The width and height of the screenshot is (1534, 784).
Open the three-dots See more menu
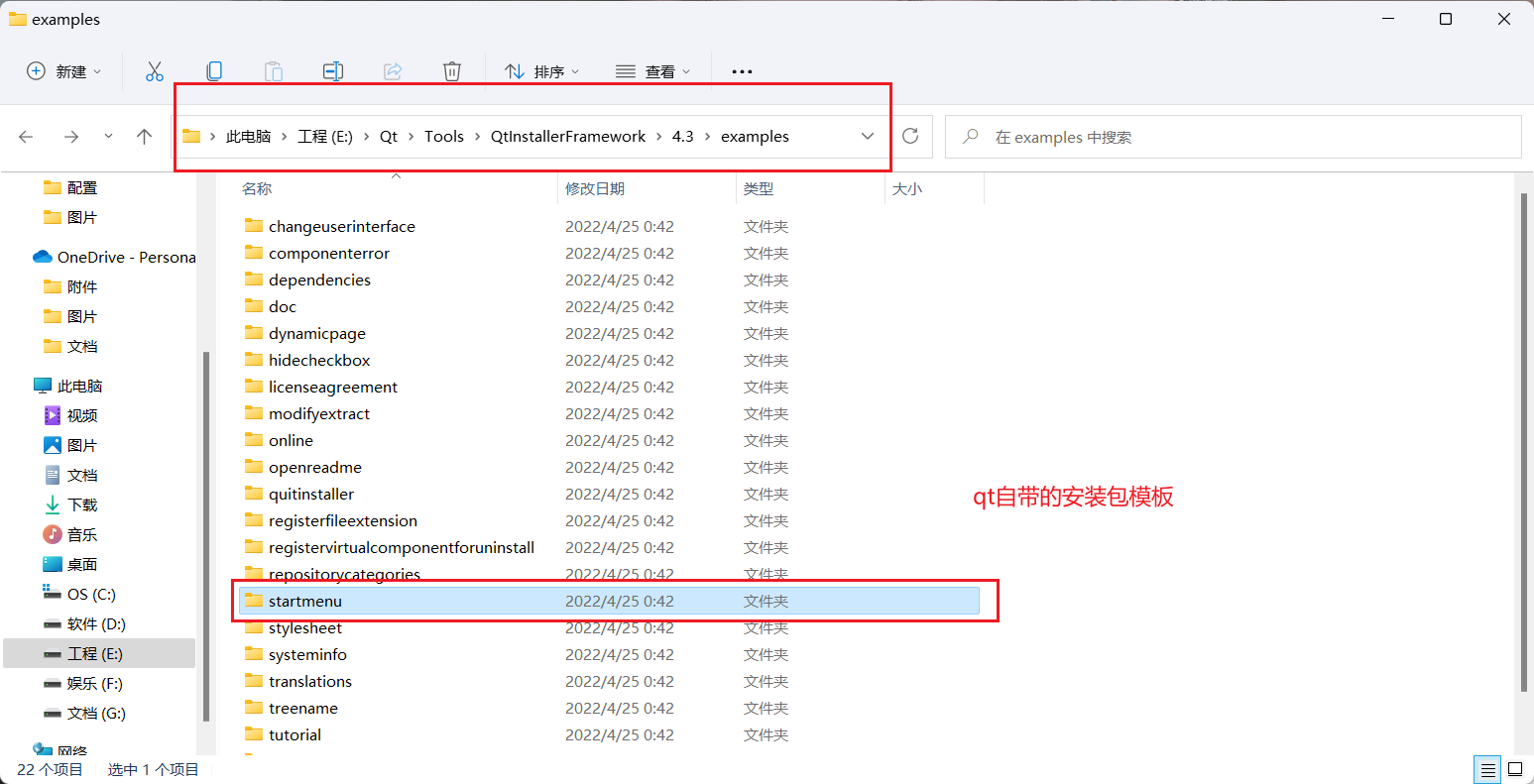point(742,71)
